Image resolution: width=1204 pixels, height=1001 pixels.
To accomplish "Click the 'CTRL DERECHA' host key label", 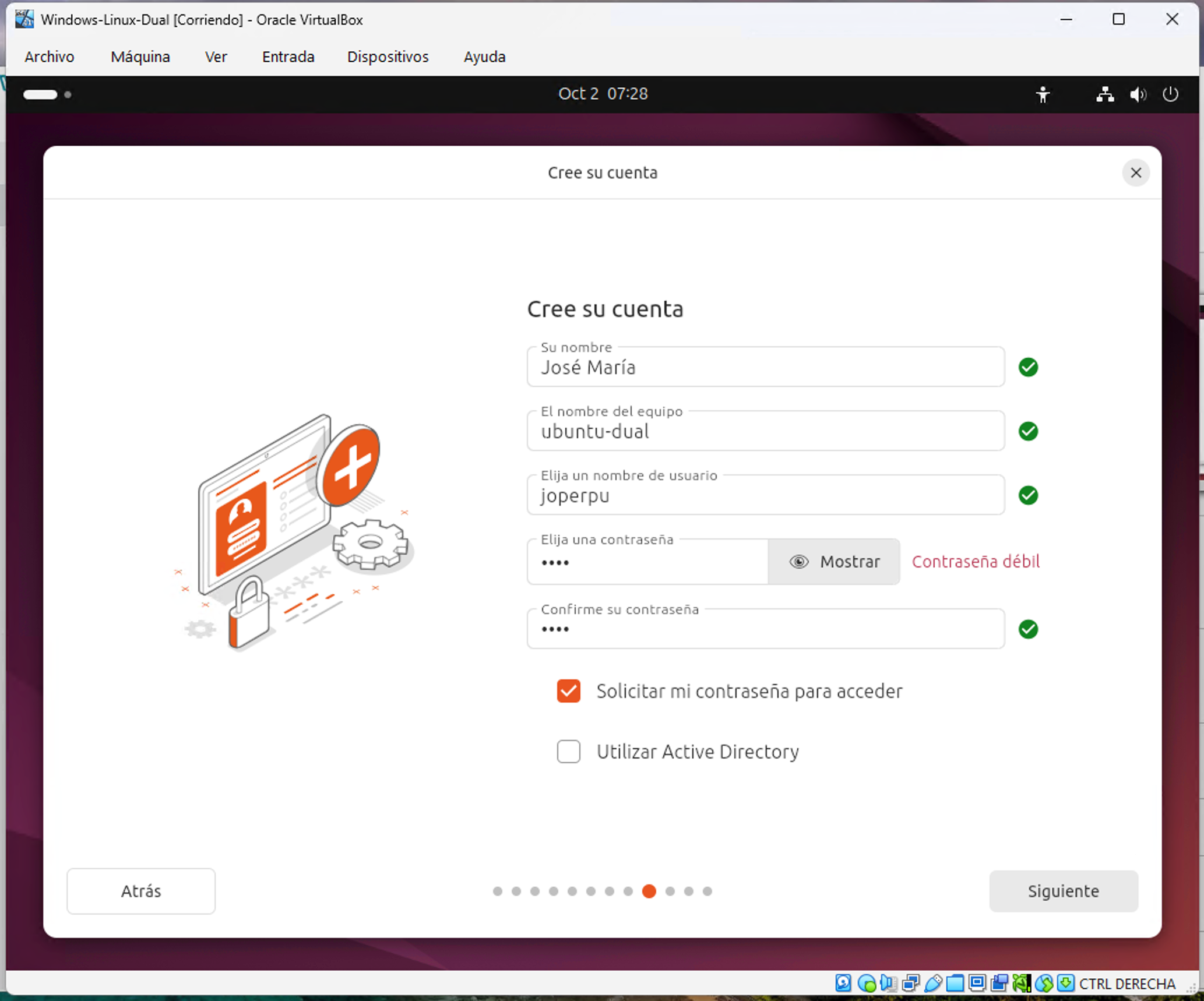I will click(1127, 984).
